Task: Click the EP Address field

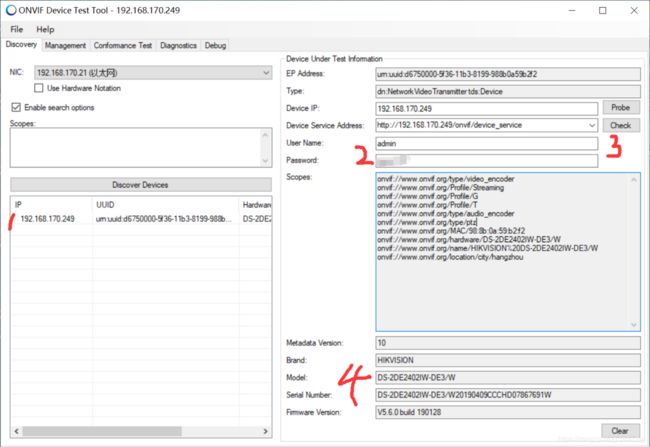Action: 508,74
